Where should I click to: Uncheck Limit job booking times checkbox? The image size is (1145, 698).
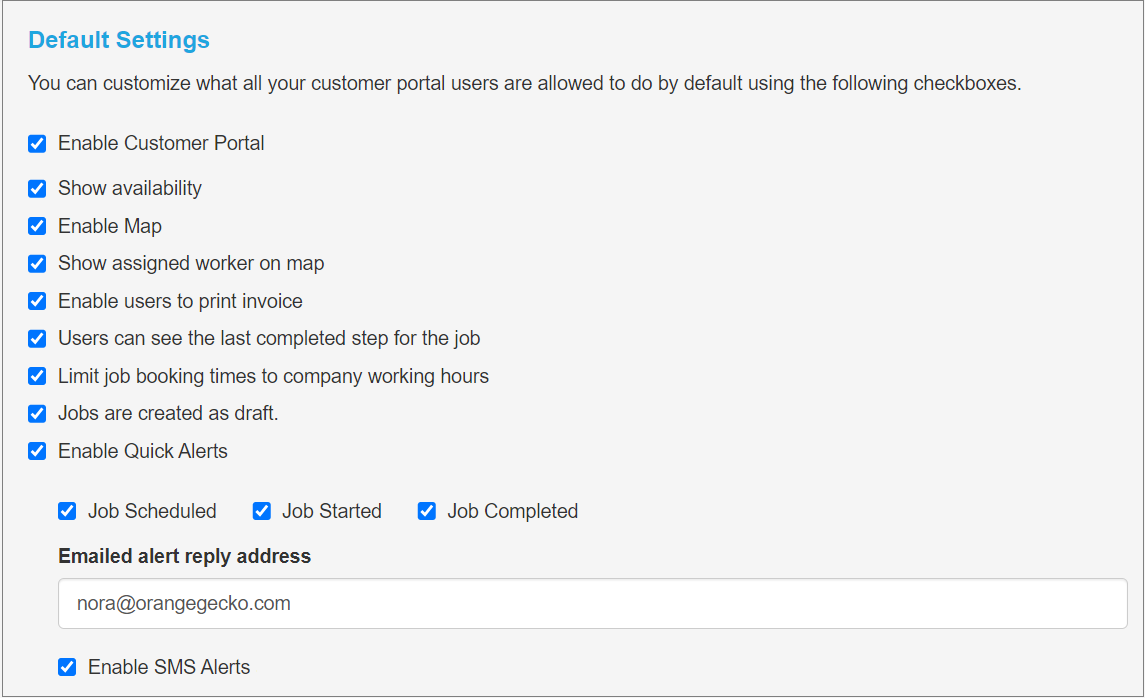tap(37, 376)
